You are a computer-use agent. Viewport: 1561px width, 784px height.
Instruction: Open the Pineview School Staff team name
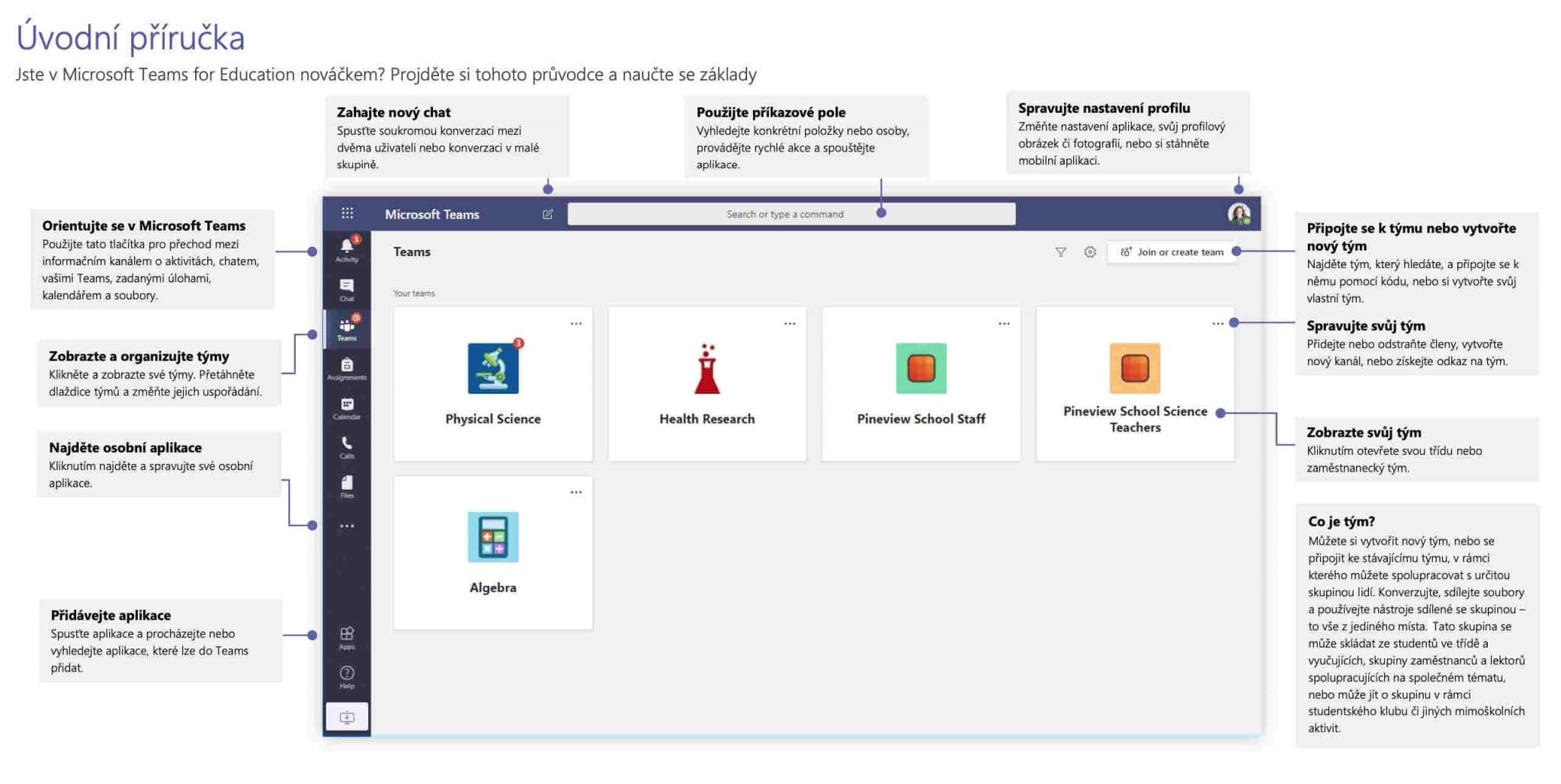coord(921,419)
